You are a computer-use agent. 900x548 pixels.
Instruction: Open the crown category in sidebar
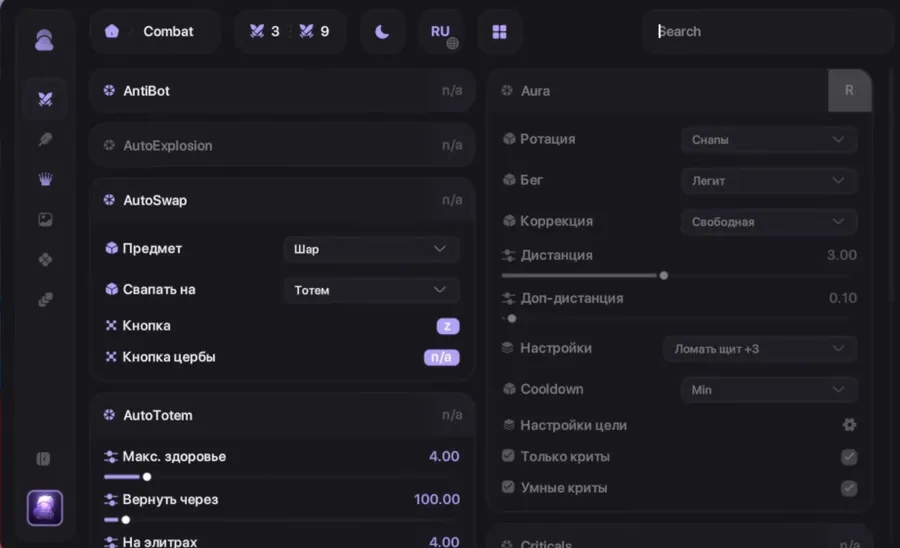tap(45, 179)
